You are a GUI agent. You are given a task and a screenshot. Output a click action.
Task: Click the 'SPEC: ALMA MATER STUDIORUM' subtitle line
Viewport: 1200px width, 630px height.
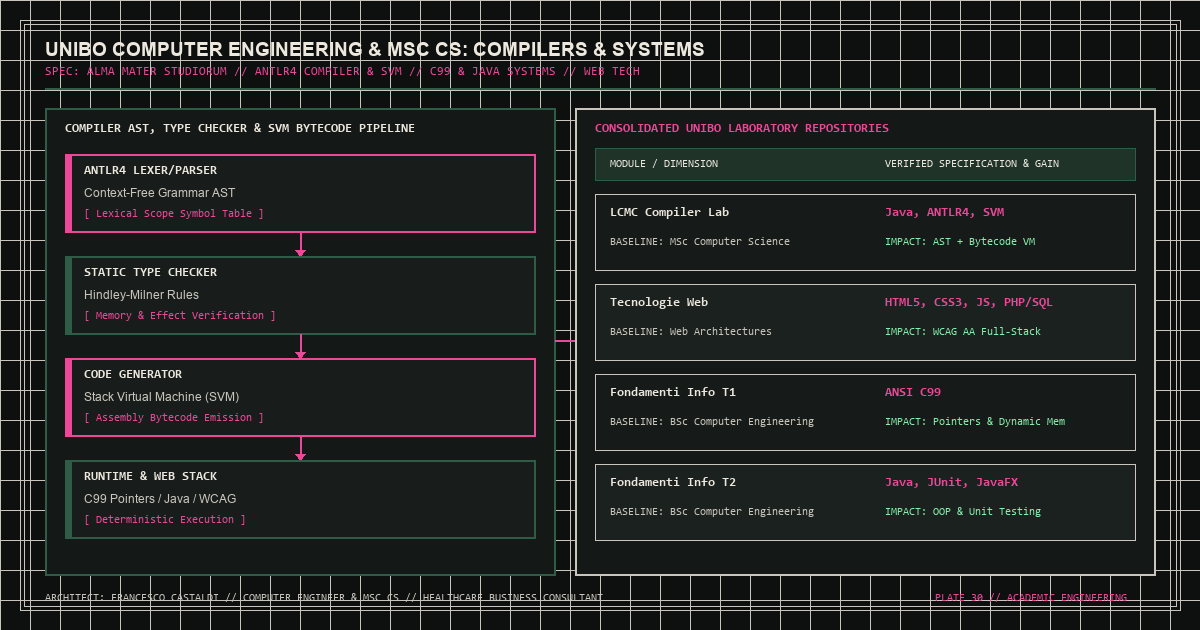[342, 72]
